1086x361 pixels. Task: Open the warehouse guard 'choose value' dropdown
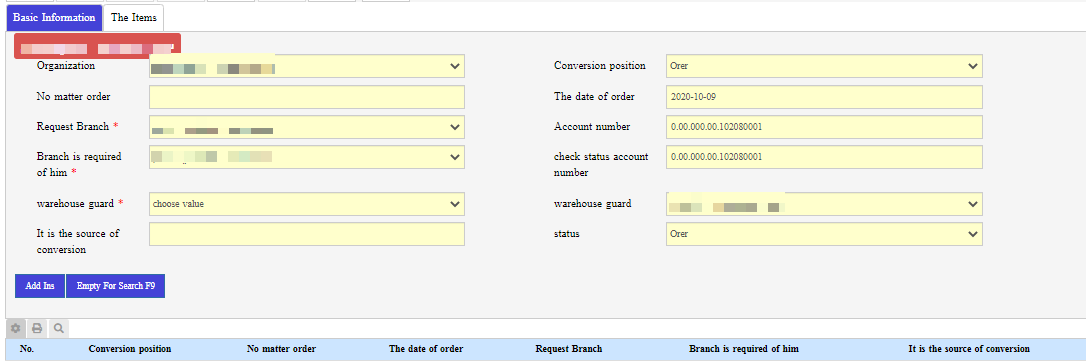(307, 204)
